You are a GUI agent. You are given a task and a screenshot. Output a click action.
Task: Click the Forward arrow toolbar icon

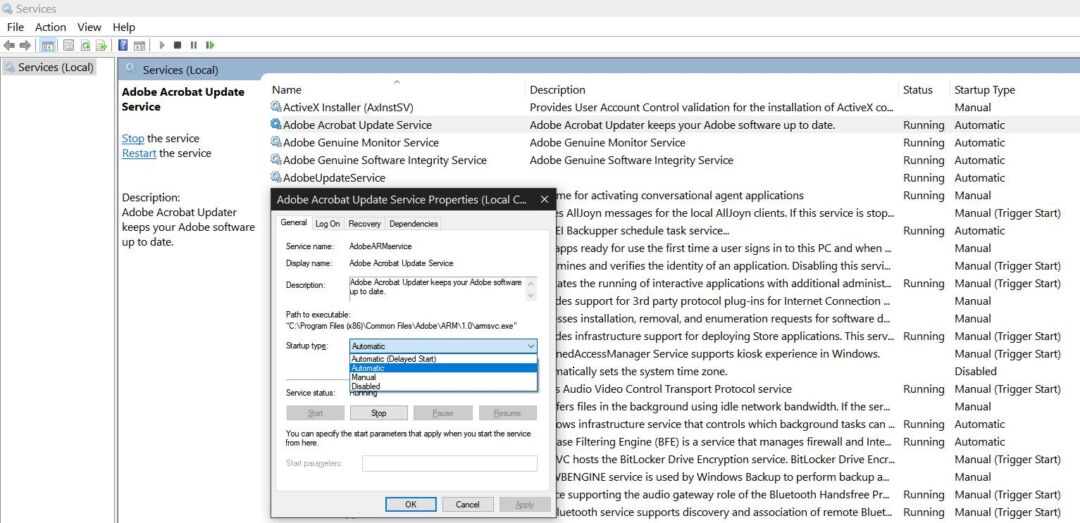click(25, 45)
